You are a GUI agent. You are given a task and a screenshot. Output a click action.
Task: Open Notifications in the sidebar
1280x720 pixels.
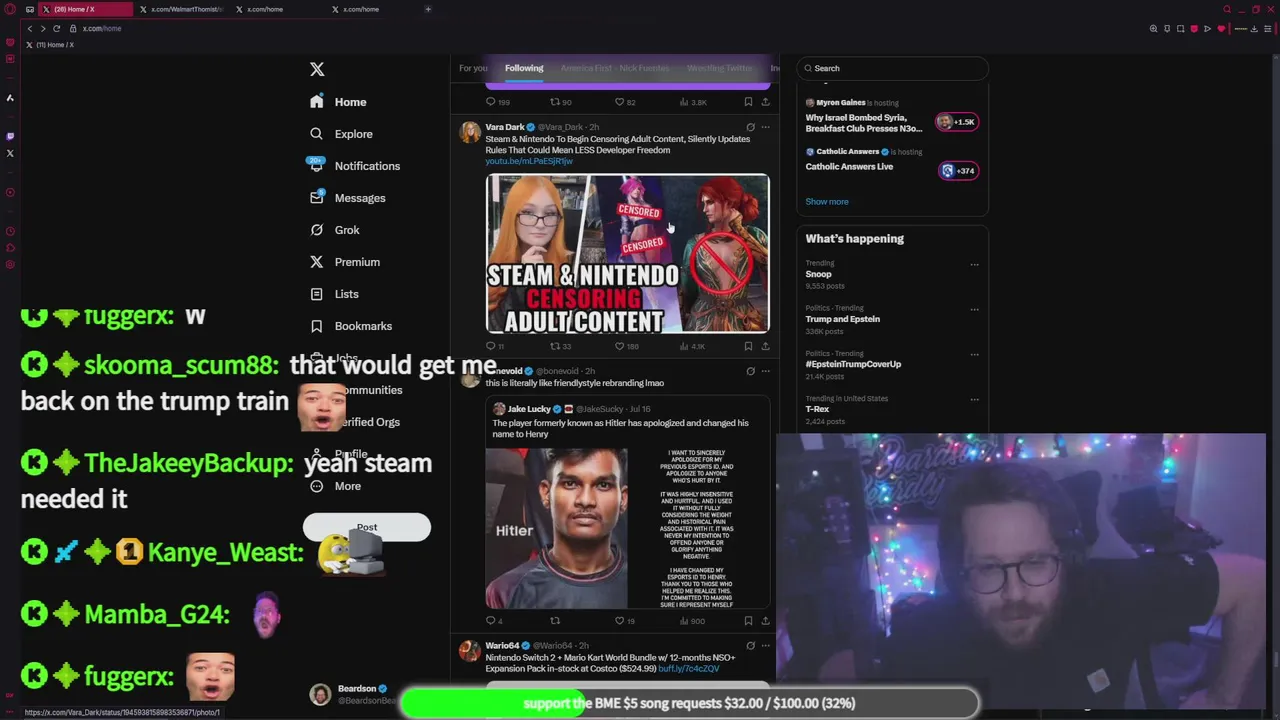coord(354,166)
